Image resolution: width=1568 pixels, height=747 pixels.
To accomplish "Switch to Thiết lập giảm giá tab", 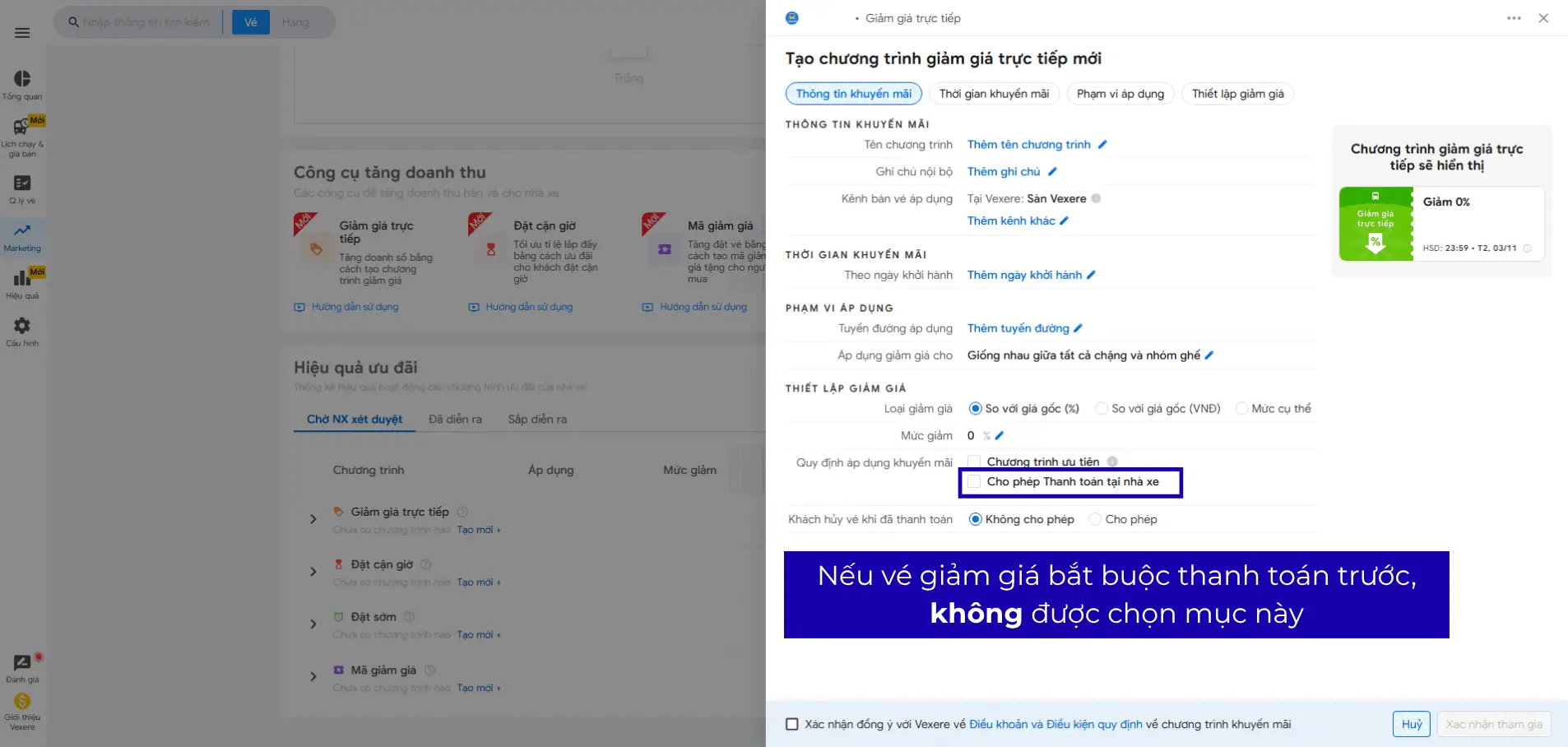I will pos(1237,94).
